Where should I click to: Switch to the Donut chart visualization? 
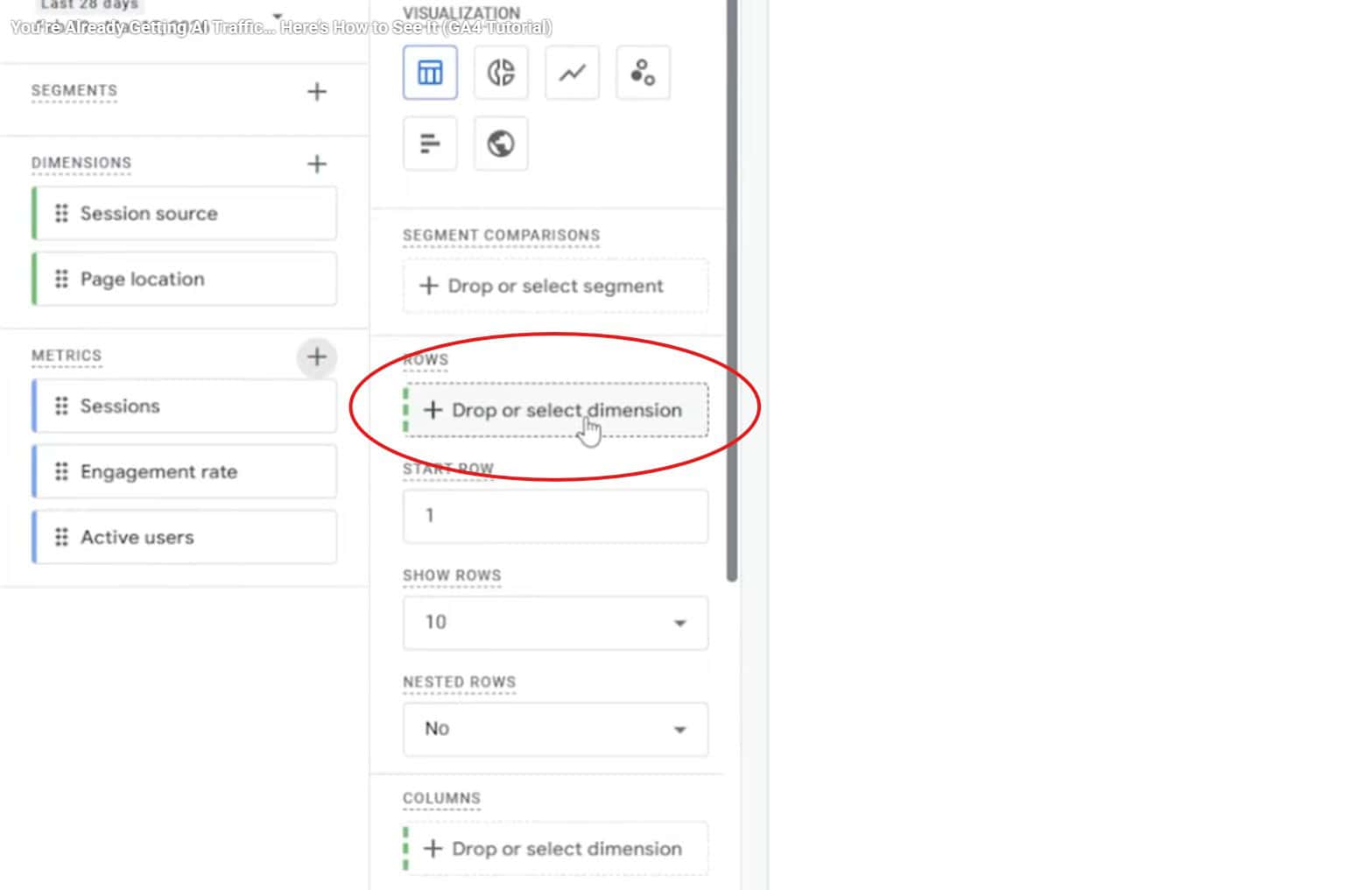pos(500,73)
